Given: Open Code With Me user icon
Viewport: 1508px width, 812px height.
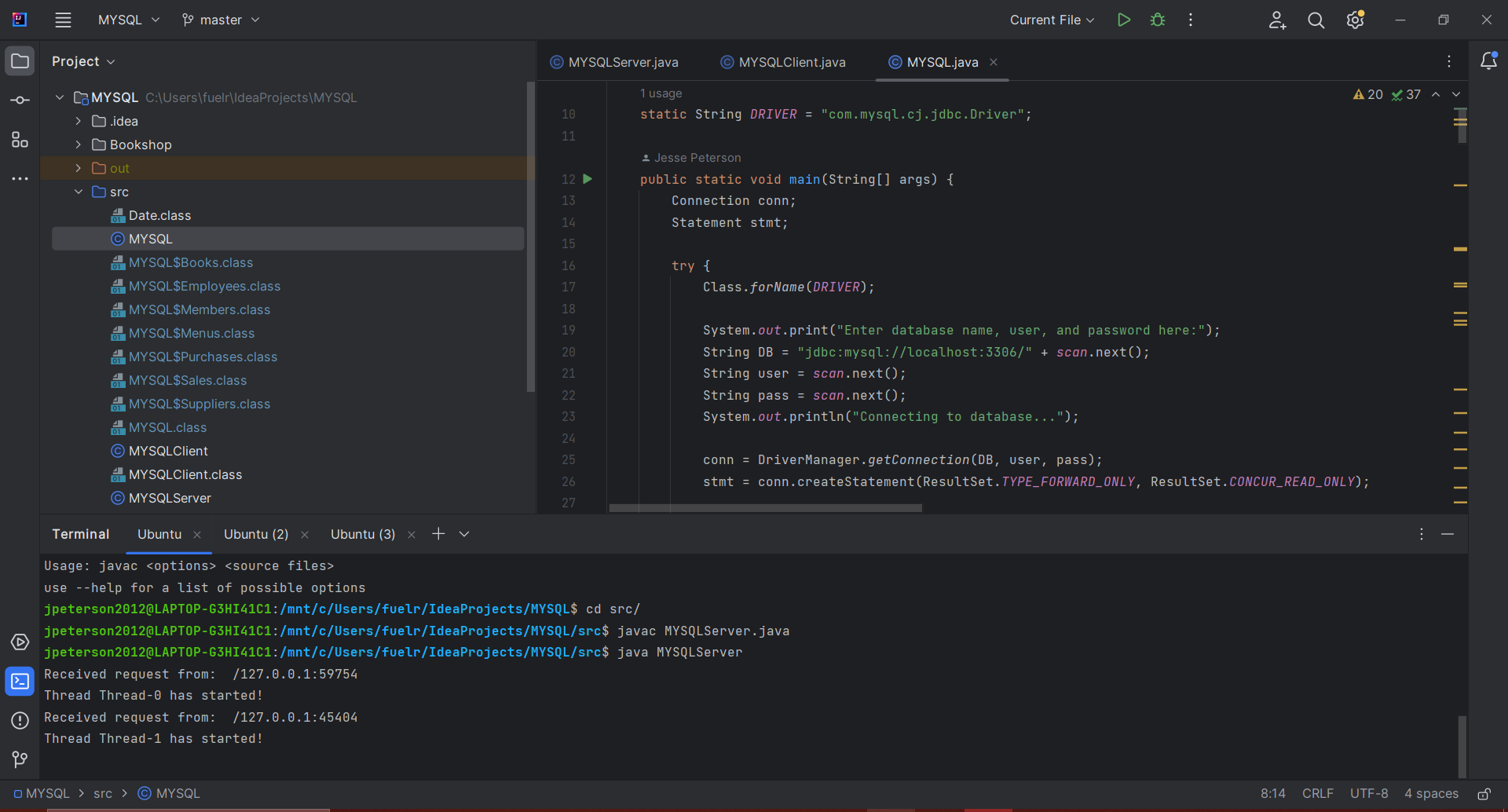Looking at the screenshot, I should (1277, 20).
